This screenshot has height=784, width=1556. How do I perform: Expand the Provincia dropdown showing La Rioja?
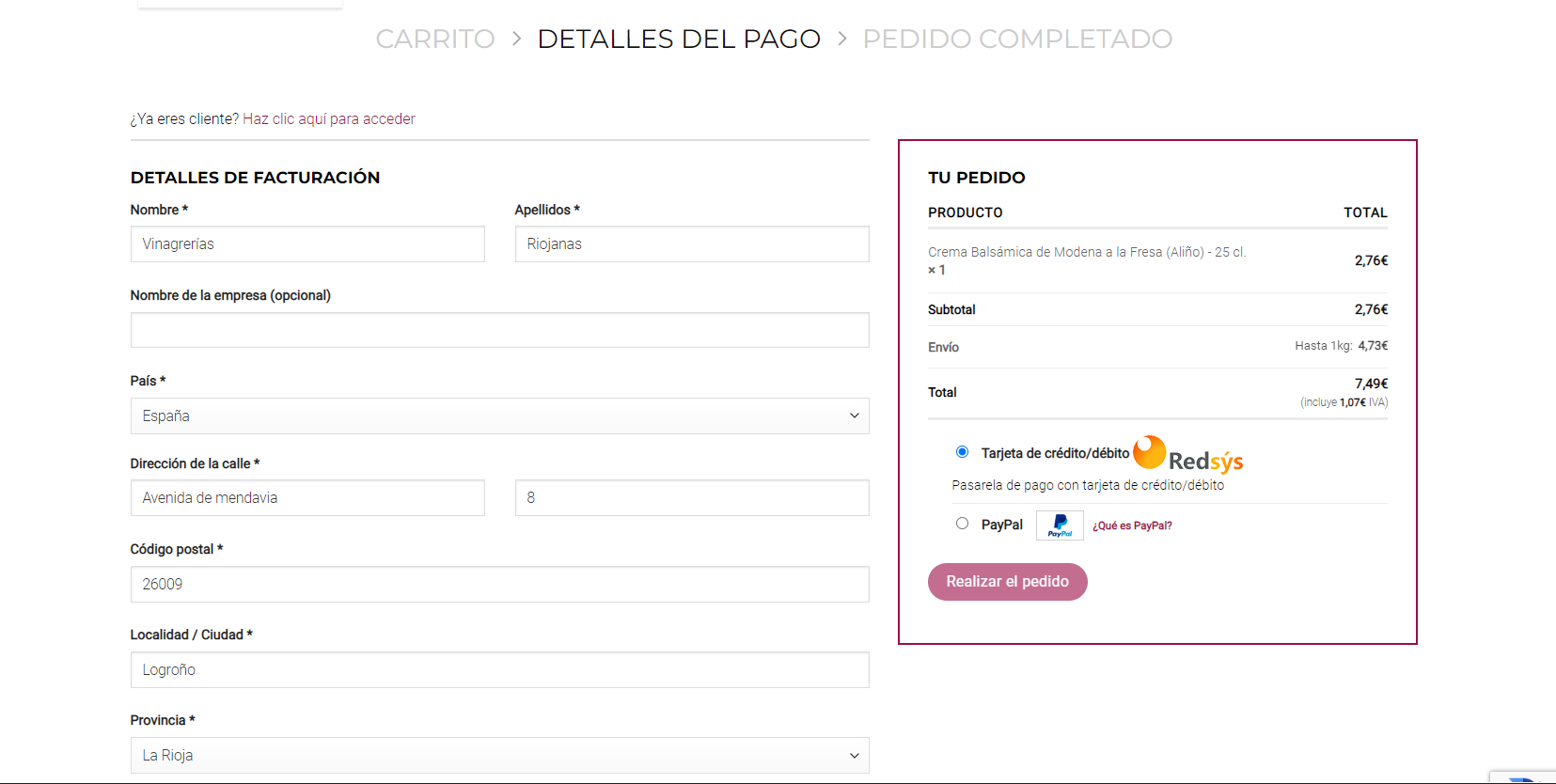click(499, 756)
